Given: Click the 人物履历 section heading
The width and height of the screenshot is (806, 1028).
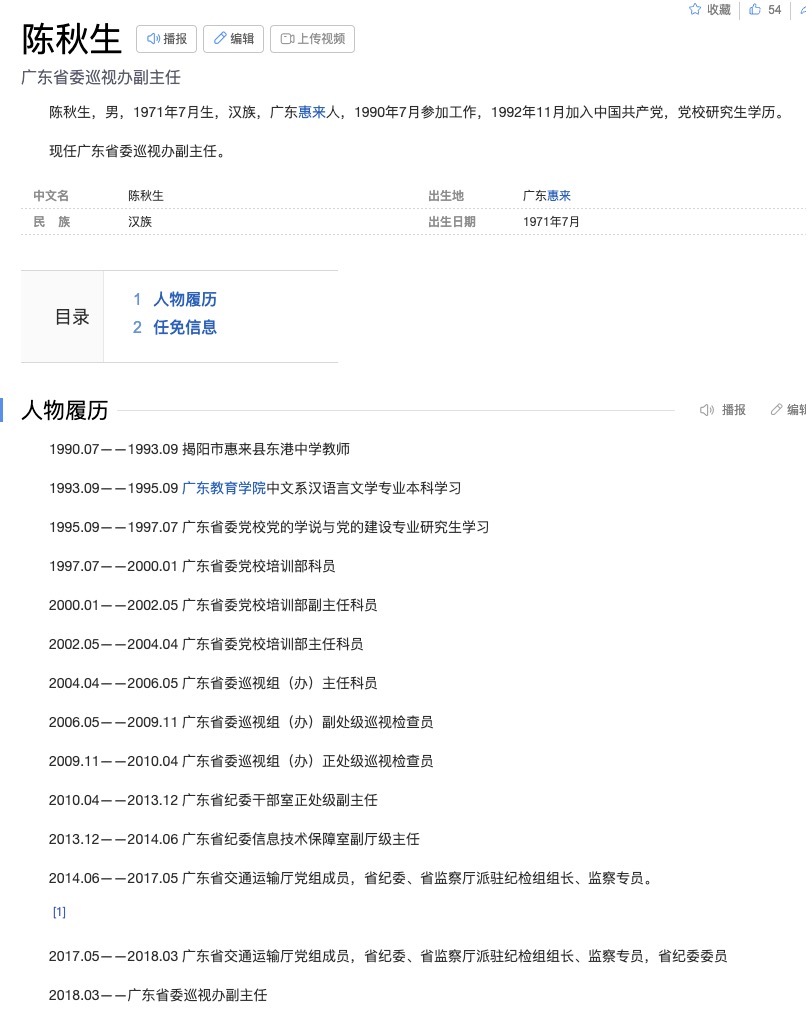Looking at the screenshot, I should click(x=65, y=410).
